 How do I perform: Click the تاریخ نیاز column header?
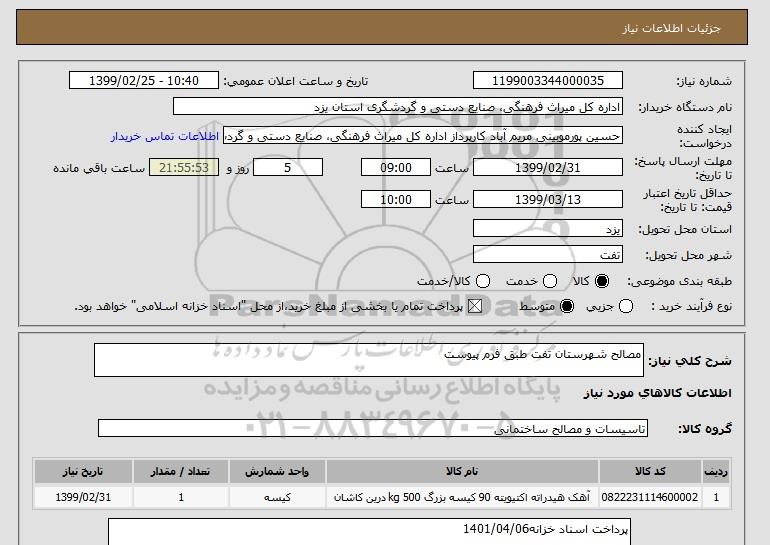point(83,471)
